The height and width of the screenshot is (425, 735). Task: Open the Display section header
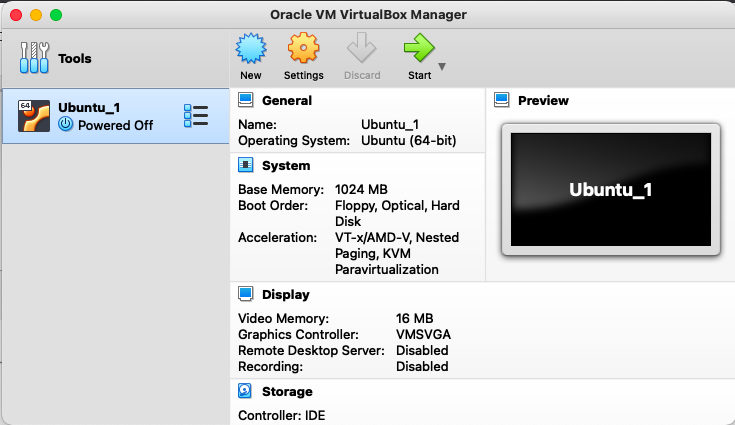coord(286,295)
